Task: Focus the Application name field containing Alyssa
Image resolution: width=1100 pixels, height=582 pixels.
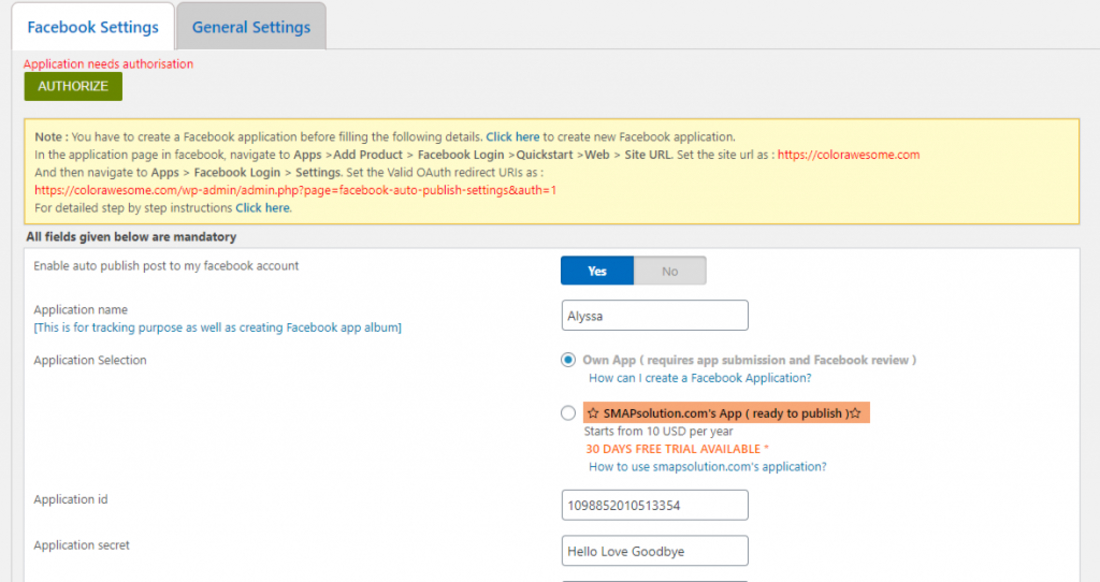Action: click(655, 315)
